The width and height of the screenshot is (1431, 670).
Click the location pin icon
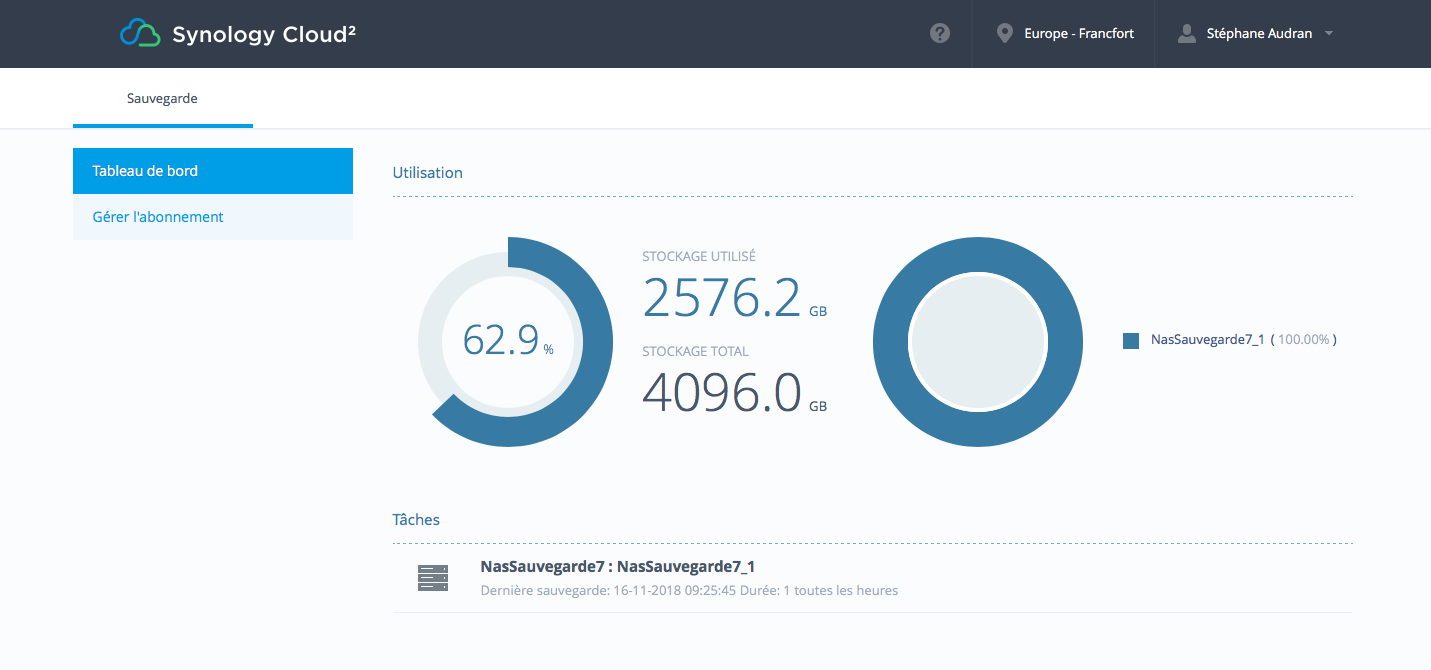pos(1004,34)
